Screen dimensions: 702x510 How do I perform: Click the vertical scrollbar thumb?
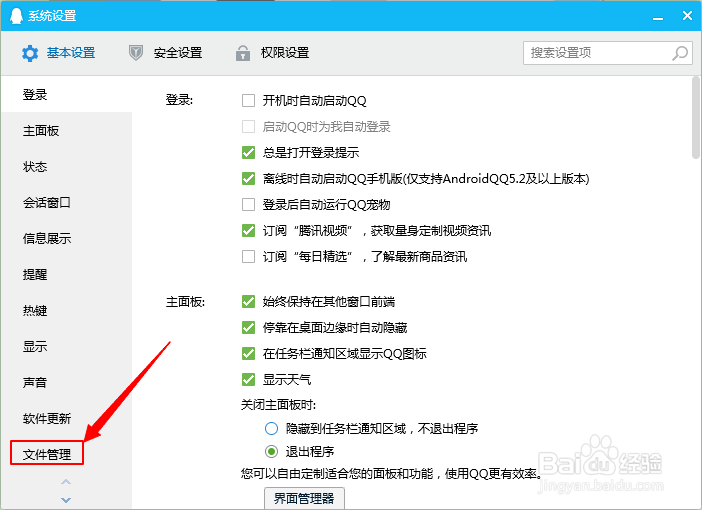point(696,117)
